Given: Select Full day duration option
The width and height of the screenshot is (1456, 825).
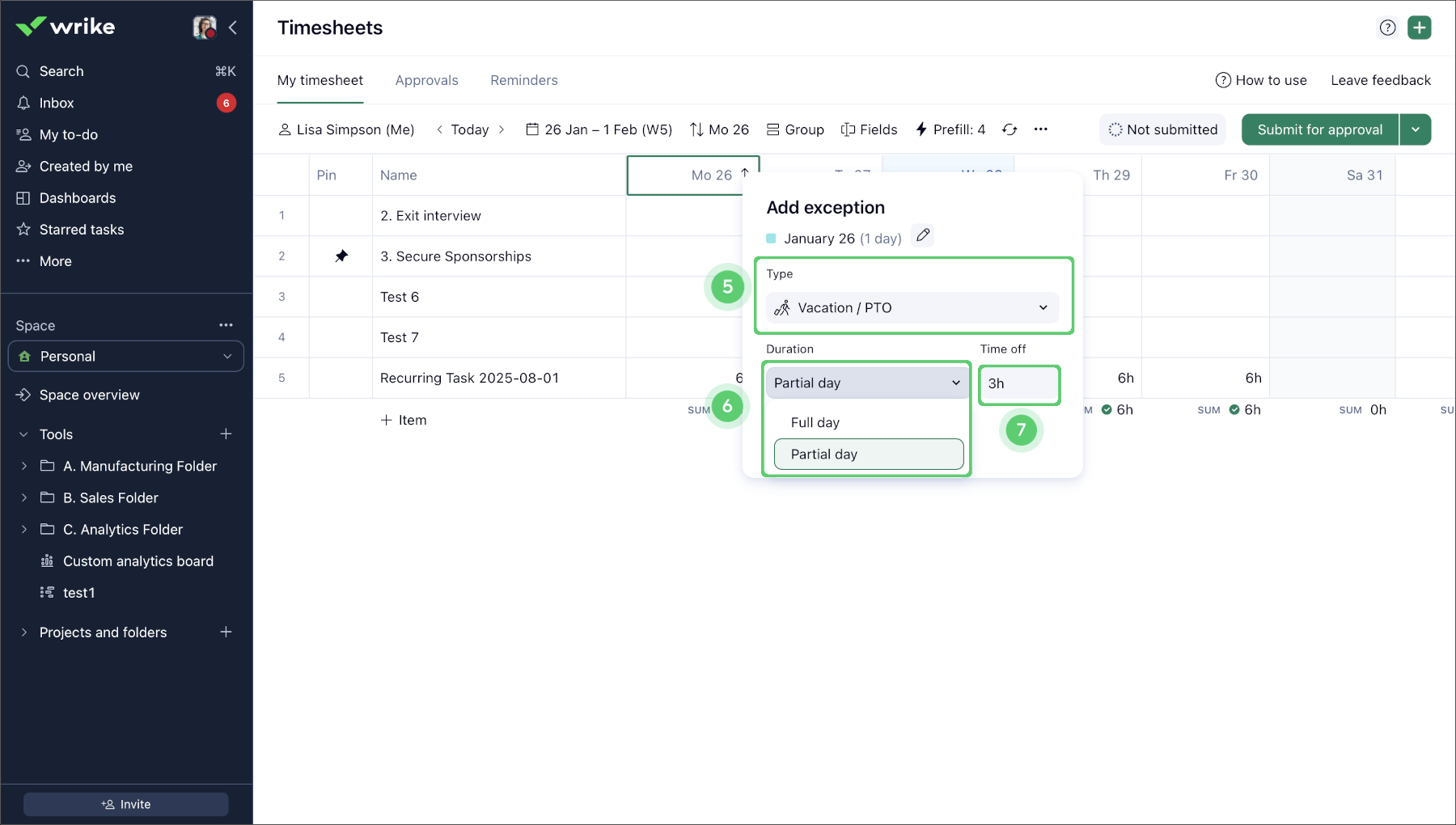Looking at the screenshot, I should (815, 422).
